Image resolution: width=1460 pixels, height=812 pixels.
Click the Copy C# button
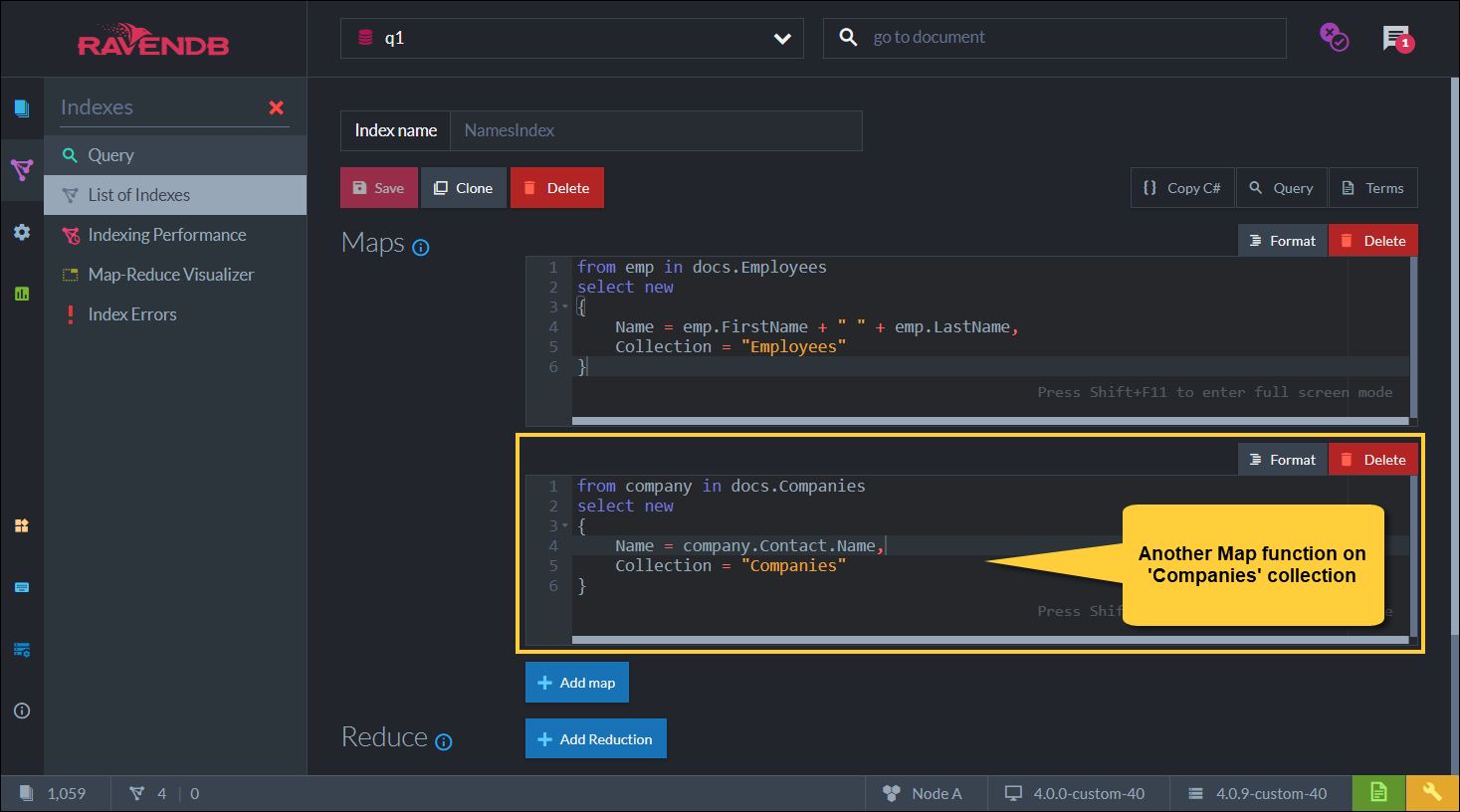1182,188
